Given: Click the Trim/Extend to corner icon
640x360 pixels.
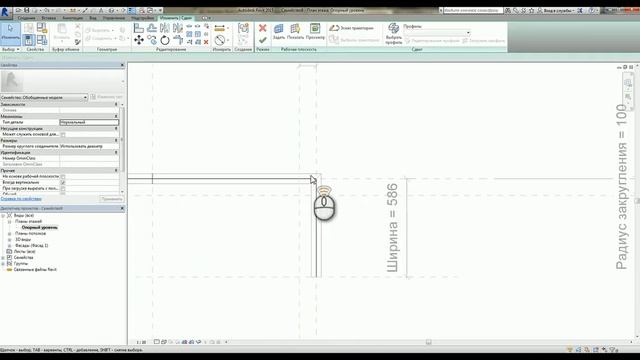Looking at the screenshot, I should 178,40.
